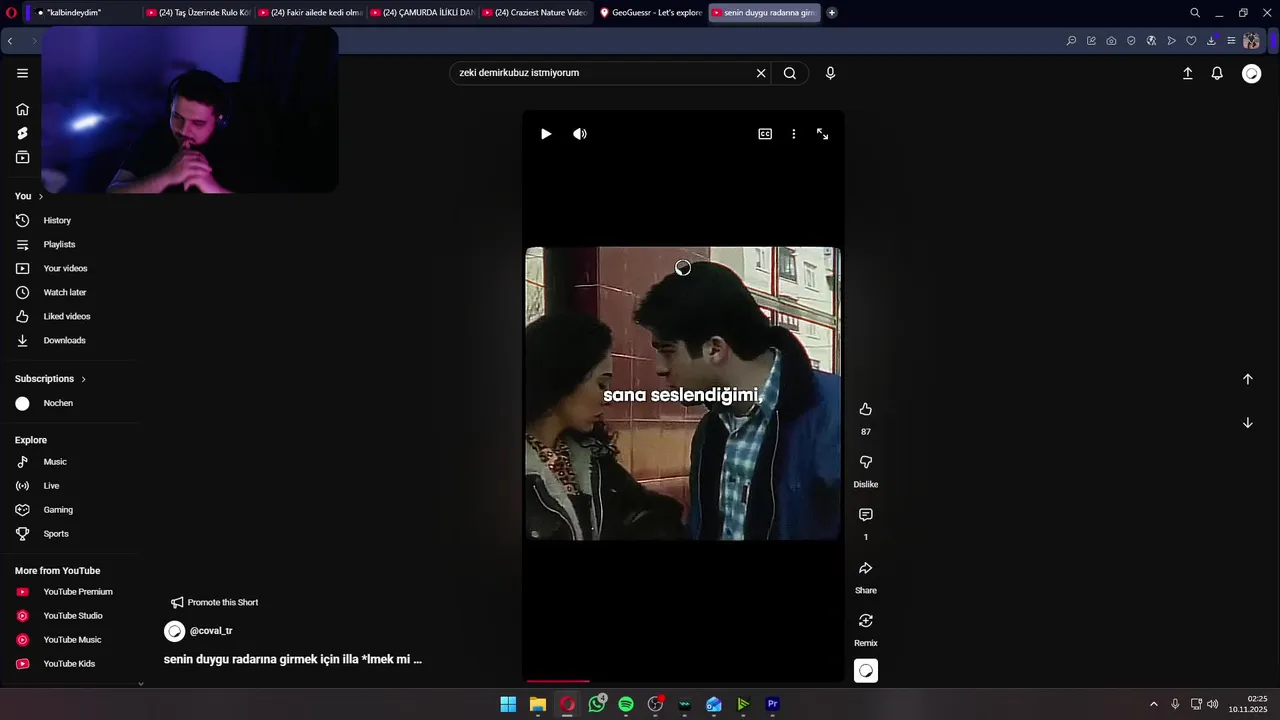Open the YouTube account avatar menu

pos(1251,73)
